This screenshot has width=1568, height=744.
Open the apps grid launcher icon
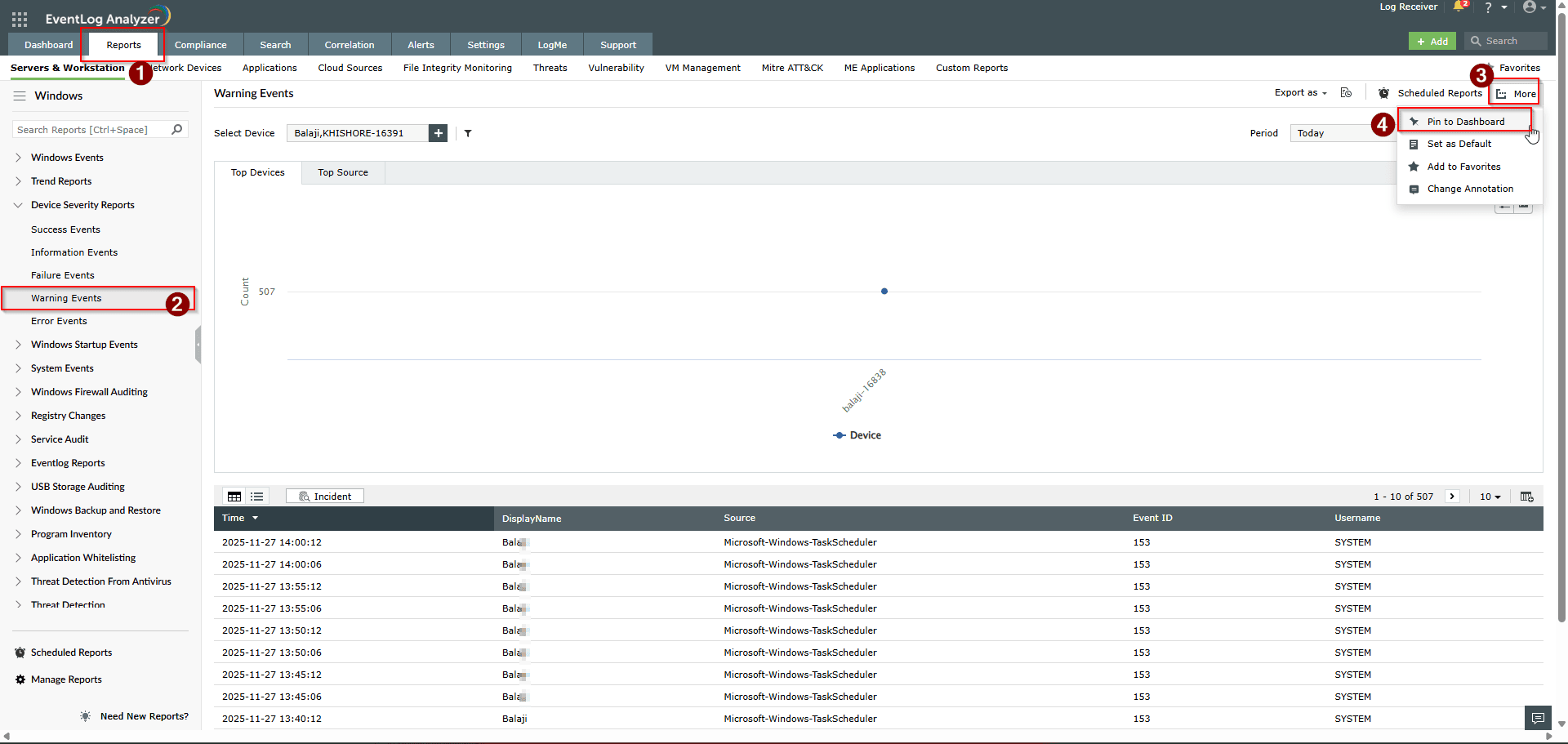[20, 19]
